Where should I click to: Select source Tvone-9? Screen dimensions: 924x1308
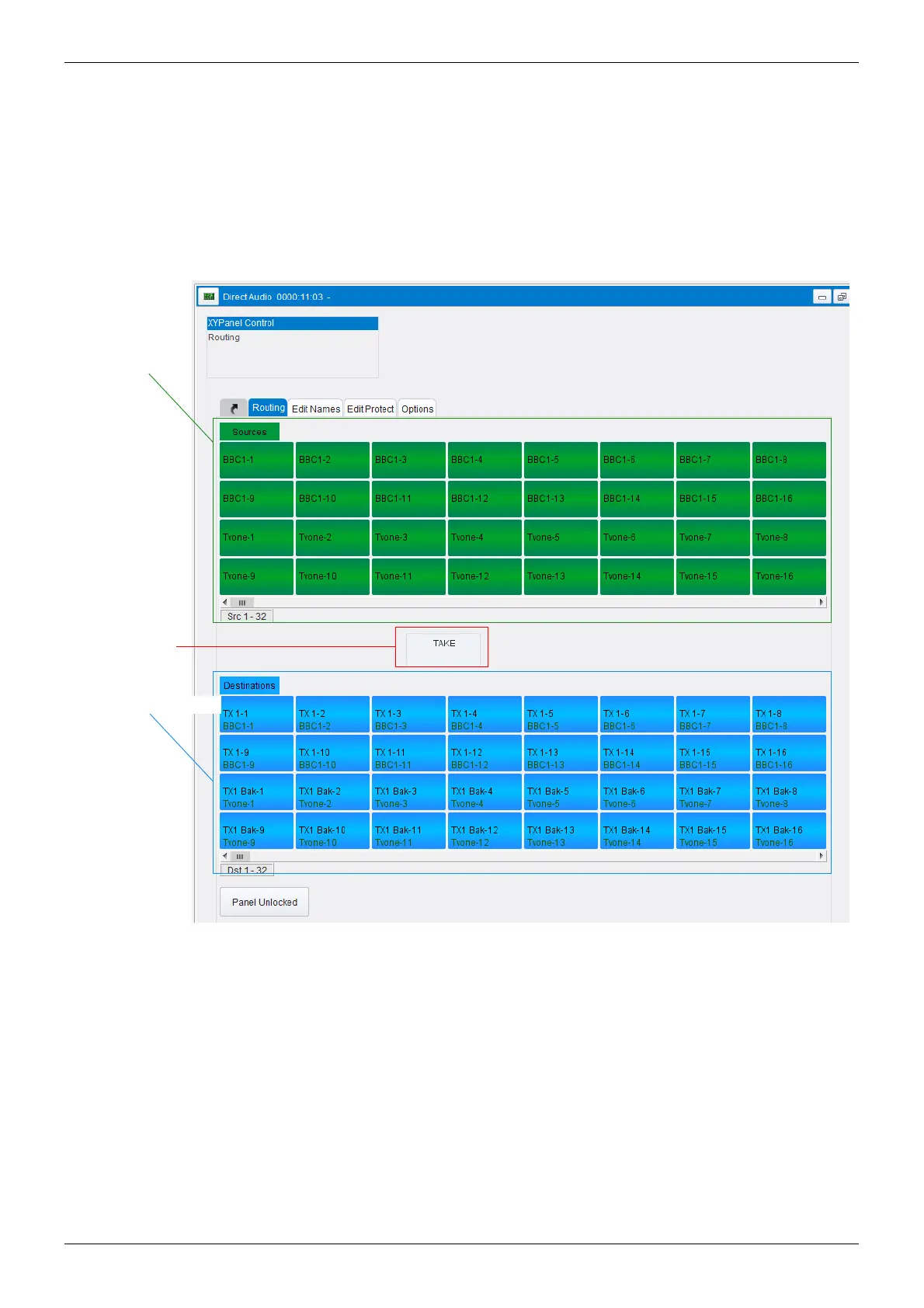[256, 576]
